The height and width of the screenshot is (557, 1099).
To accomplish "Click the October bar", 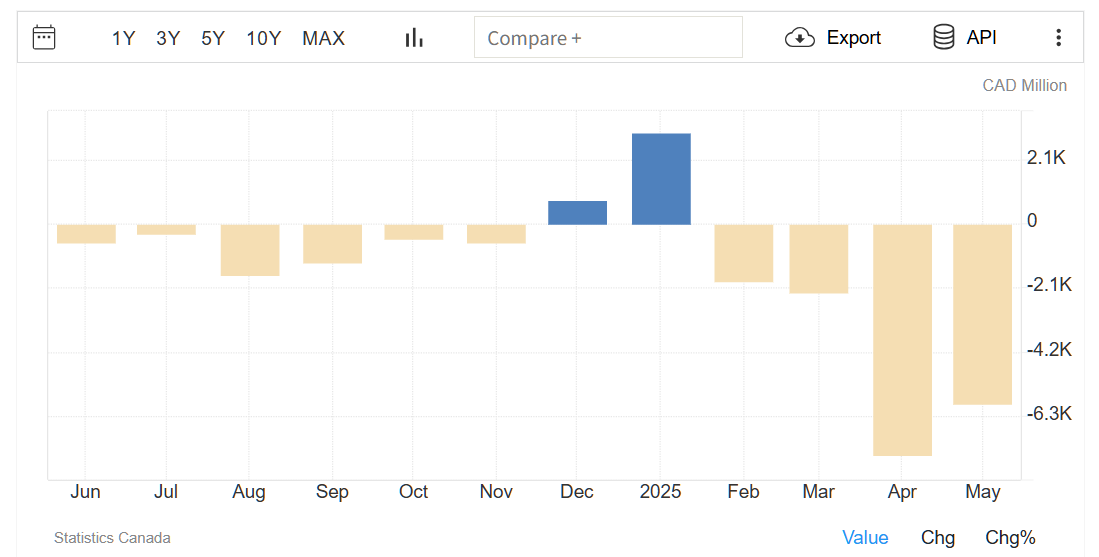I will [x=414, y=232].
